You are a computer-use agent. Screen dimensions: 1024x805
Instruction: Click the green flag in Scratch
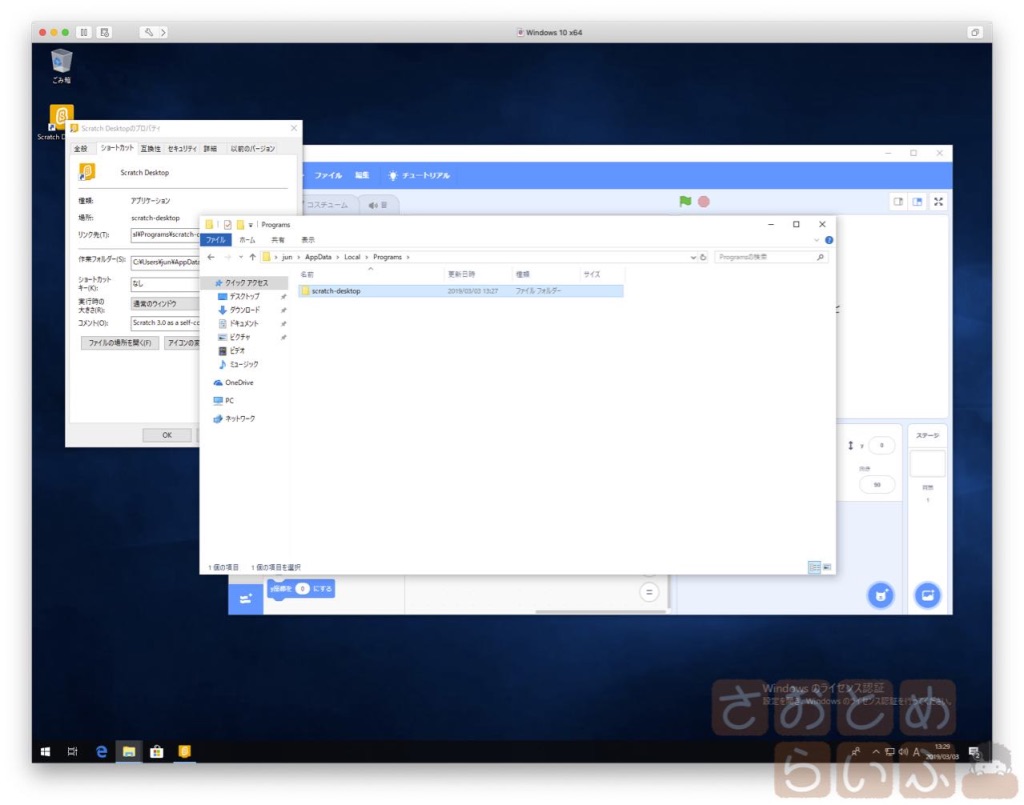(x=685, y=201)
